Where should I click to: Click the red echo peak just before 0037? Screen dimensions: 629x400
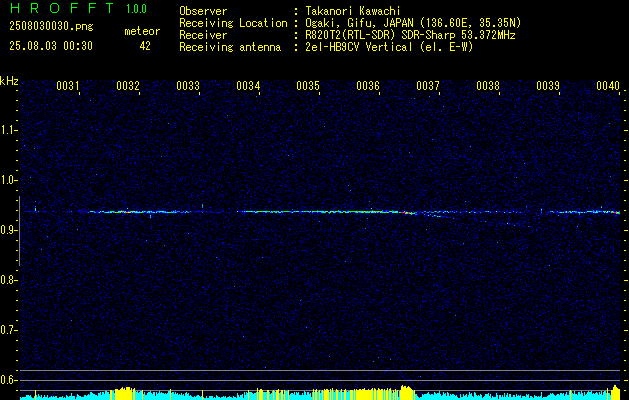(x=407, y=213)
